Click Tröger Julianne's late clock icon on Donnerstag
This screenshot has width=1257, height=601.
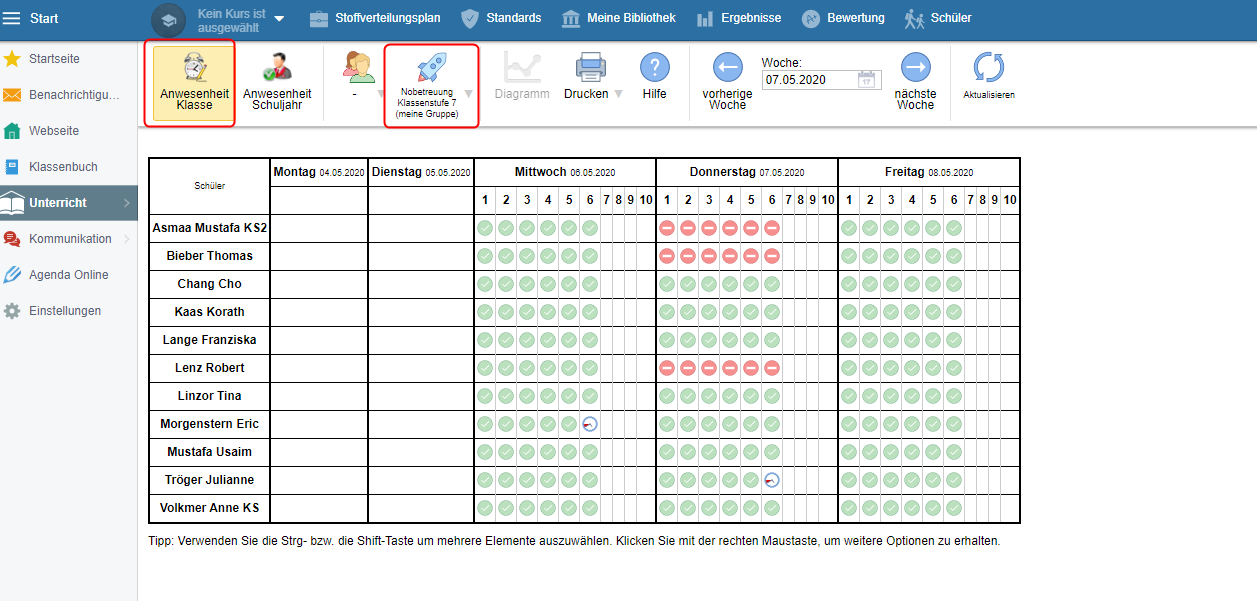[x=772, y=480]
